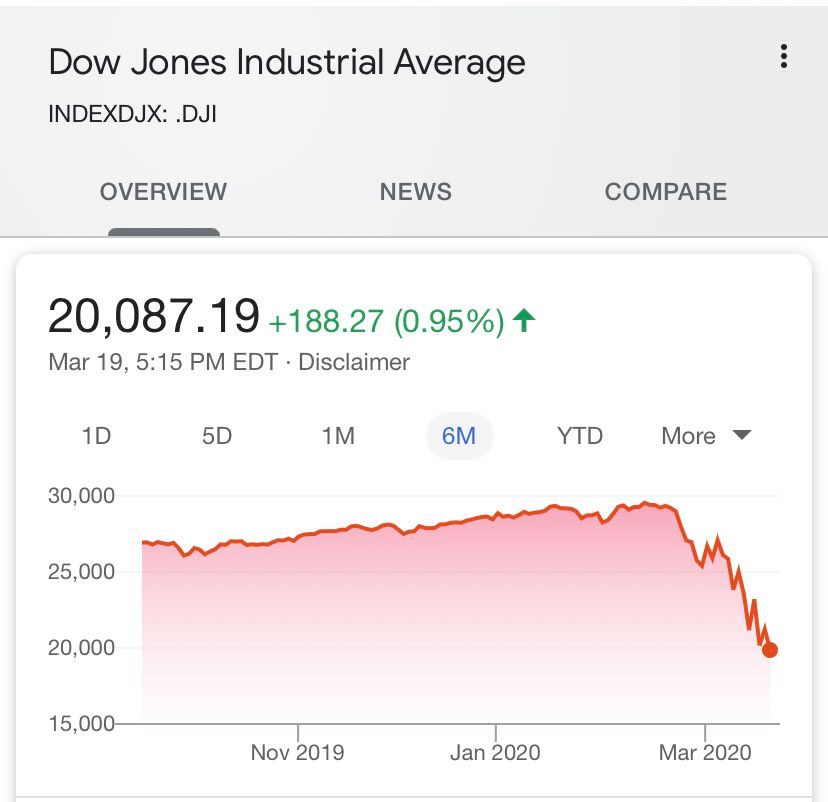
Task: Click the +188.27 (0.95%) change value
Action: coord(386,321)
